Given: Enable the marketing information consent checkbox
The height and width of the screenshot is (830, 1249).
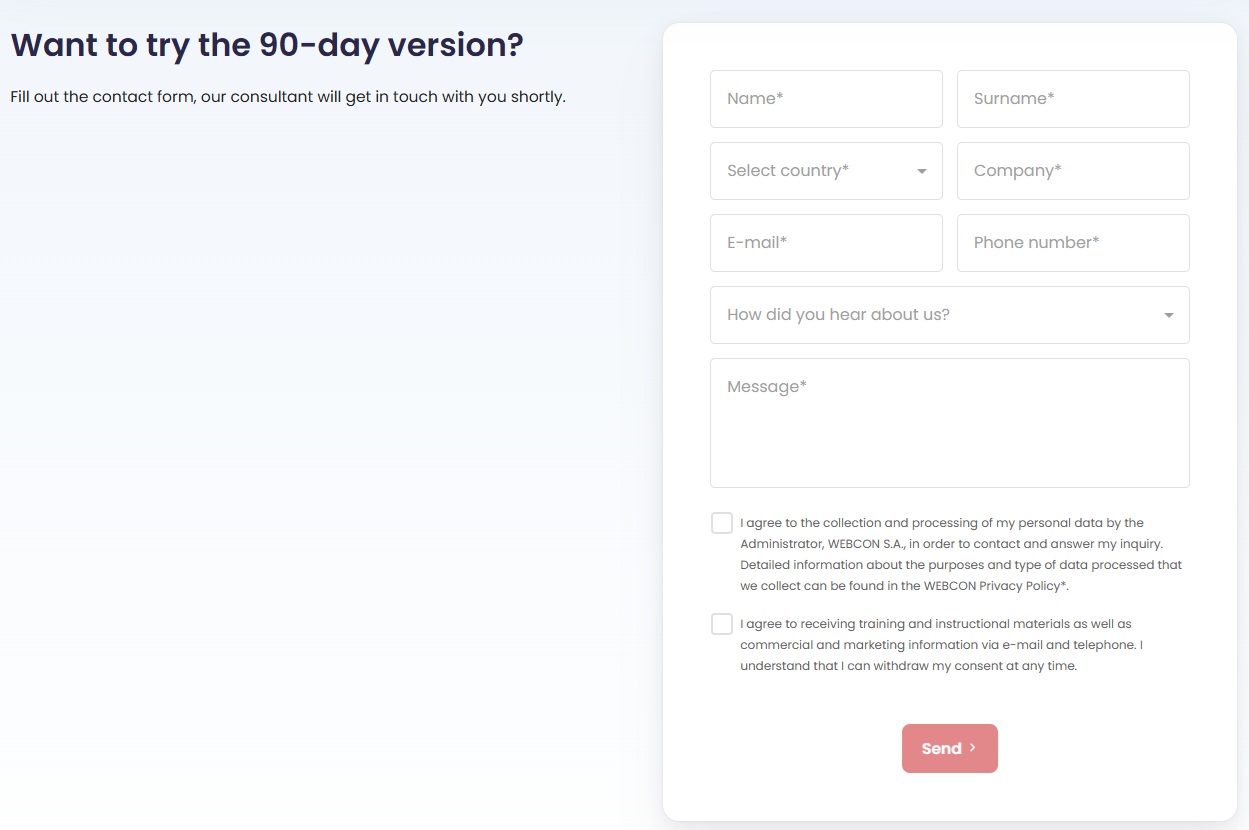Looking at the screenshot, I should [x=722, y=624].
